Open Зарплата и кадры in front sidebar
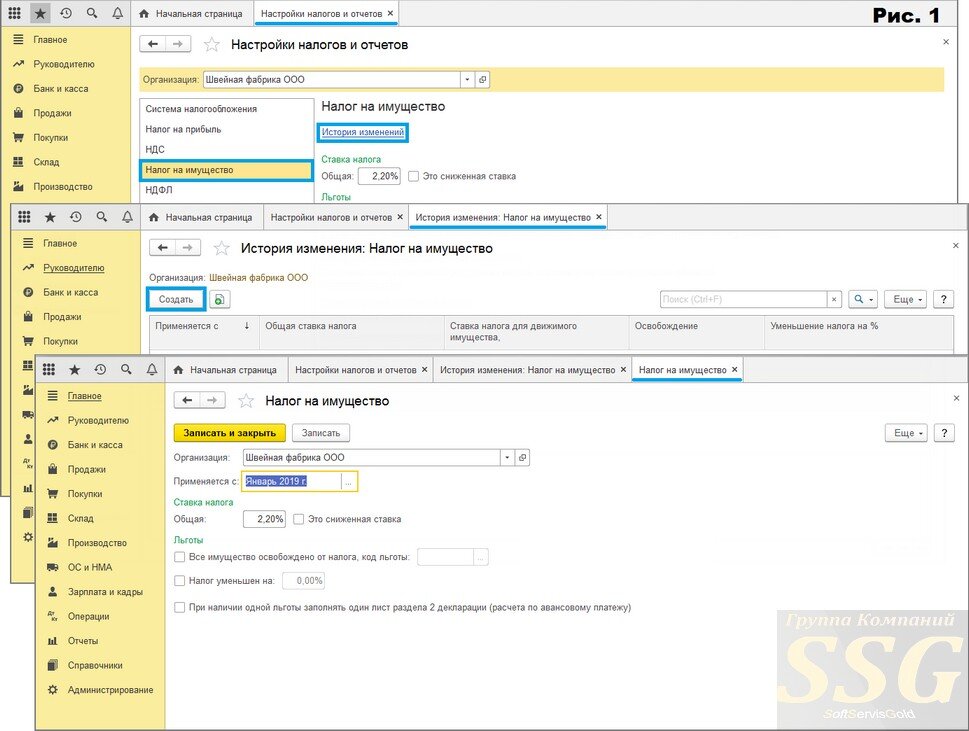Viewport: 969px width, 731px height. [105, 592]
